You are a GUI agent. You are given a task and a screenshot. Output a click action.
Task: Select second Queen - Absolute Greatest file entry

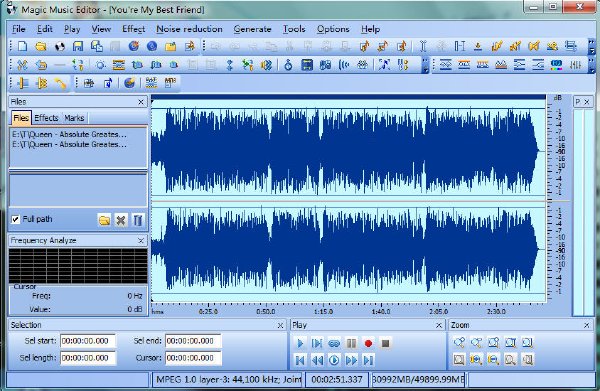coord(69,144)
